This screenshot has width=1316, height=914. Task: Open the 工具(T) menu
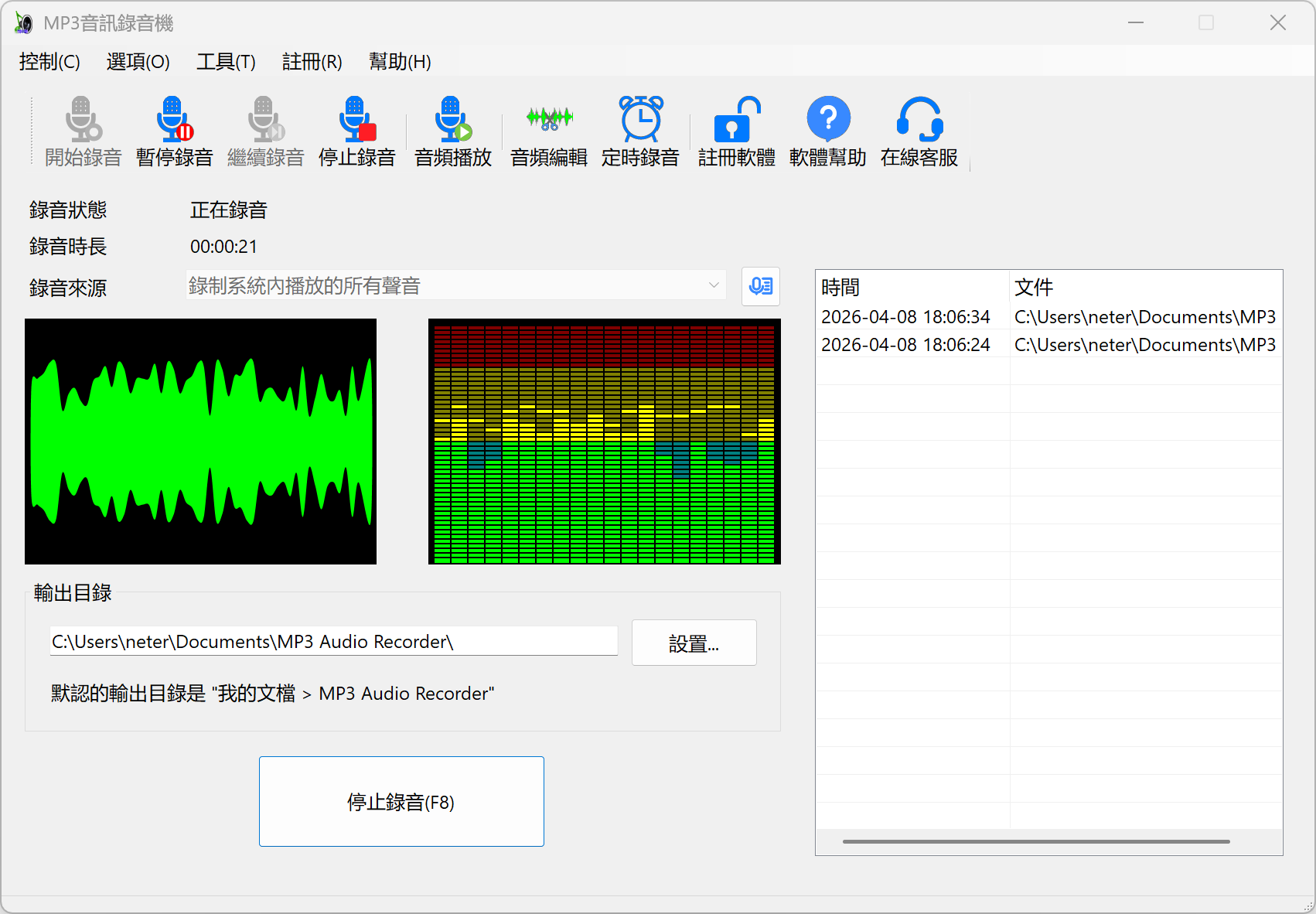pos(226,62)
